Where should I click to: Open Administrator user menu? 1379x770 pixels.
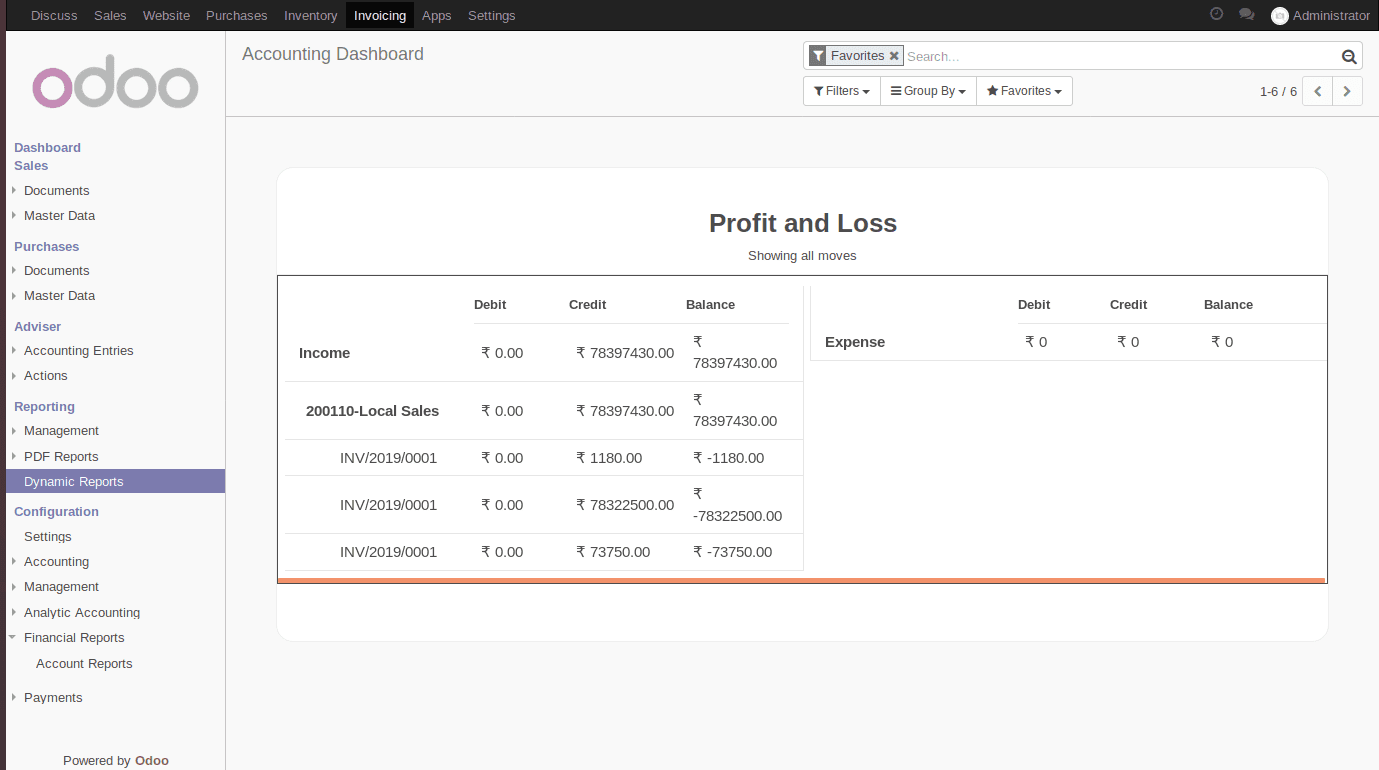[x=1320, y=15]
